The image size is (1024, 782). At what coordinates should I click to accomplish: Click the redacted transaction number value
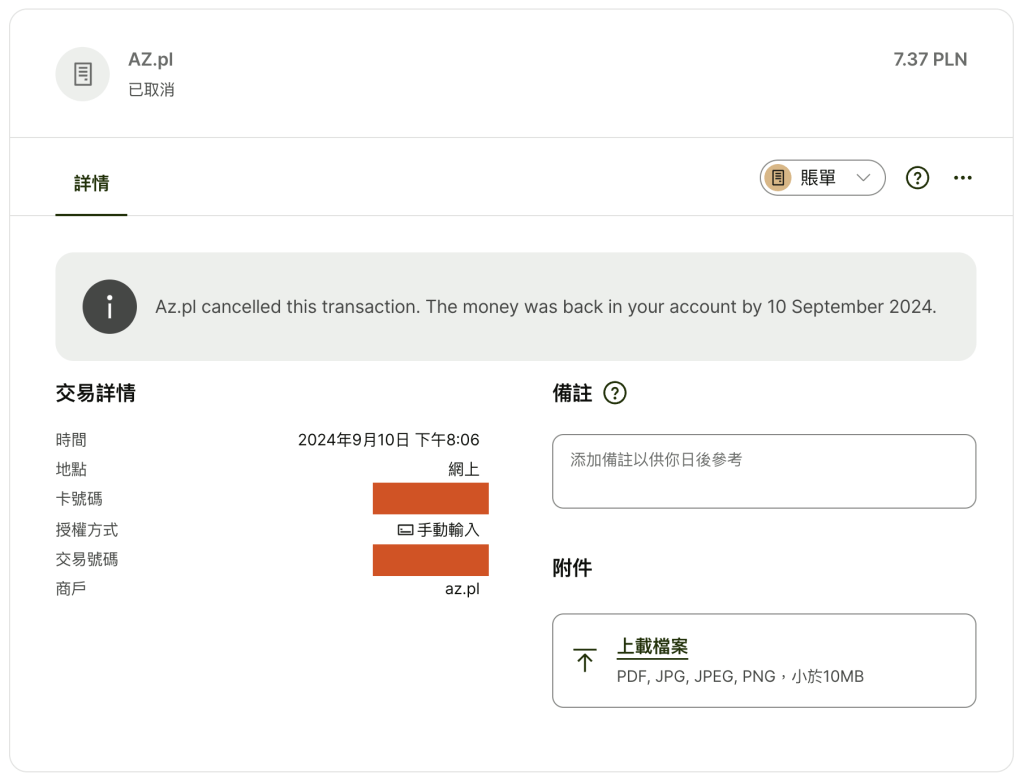coord(430,560)
